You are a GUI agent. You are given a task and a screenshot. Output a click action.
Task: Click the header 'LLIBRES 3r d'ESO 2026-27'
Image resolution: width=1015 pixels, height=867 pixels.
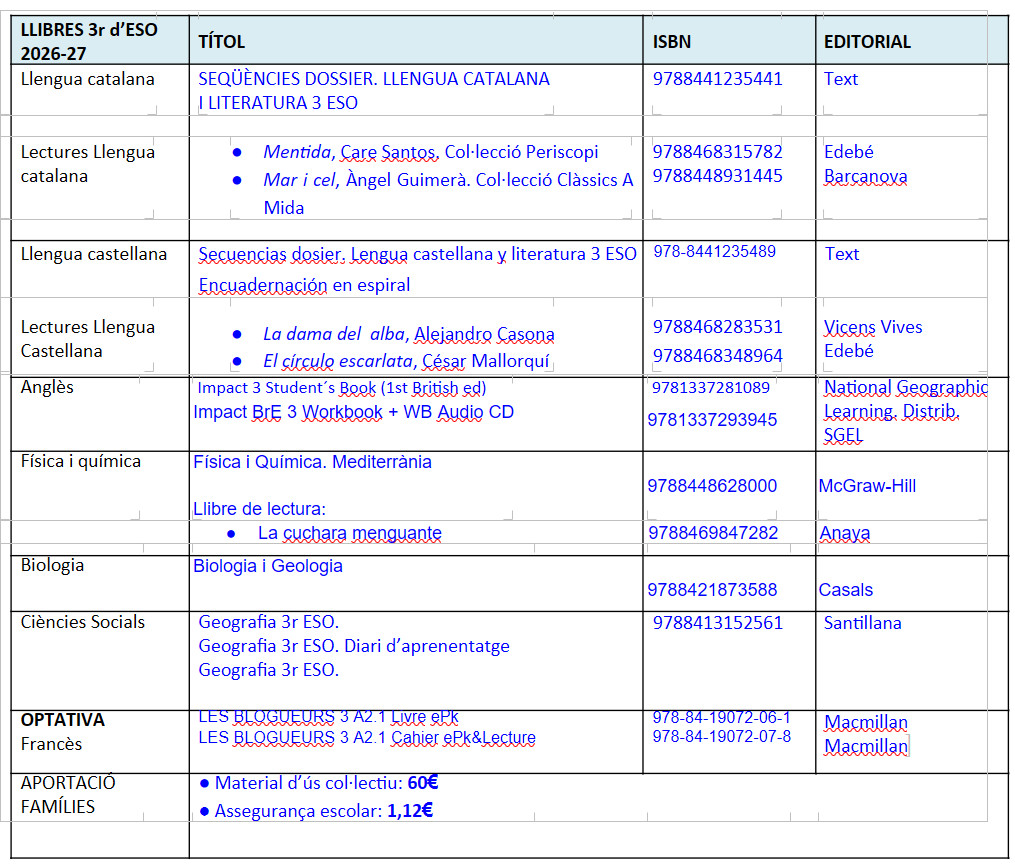(x=89, y=41)
